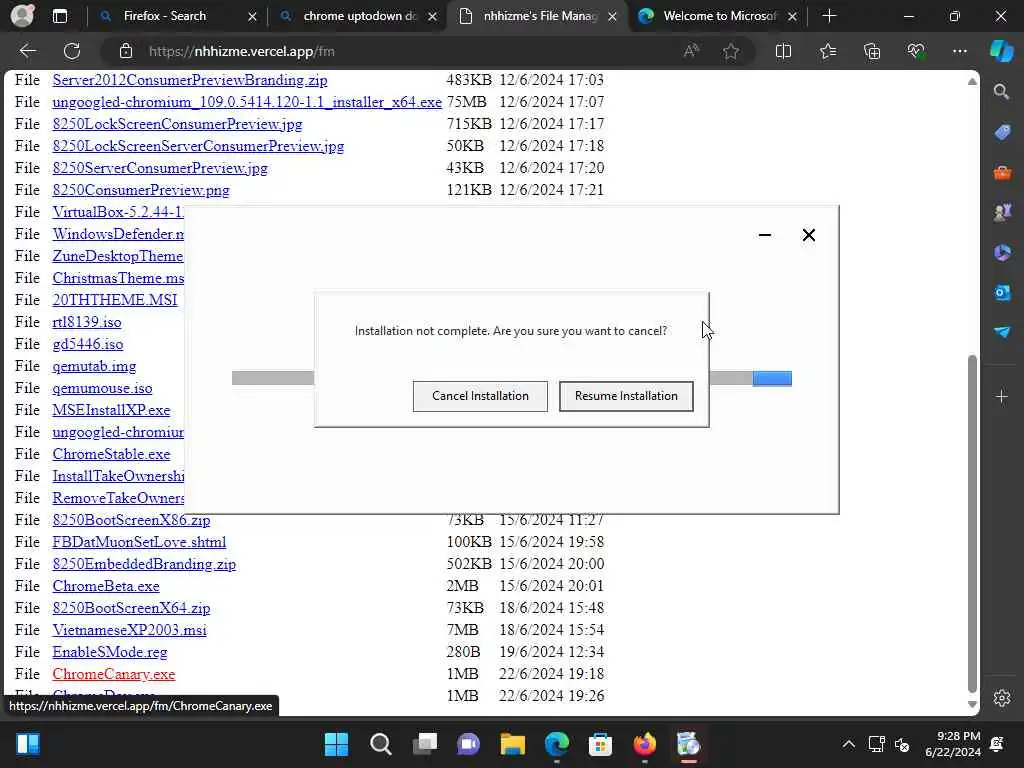The width and height of the screenshot is (1024, 768).
Task: Close the Firefox - Search tab
Action: click(252, 16)
